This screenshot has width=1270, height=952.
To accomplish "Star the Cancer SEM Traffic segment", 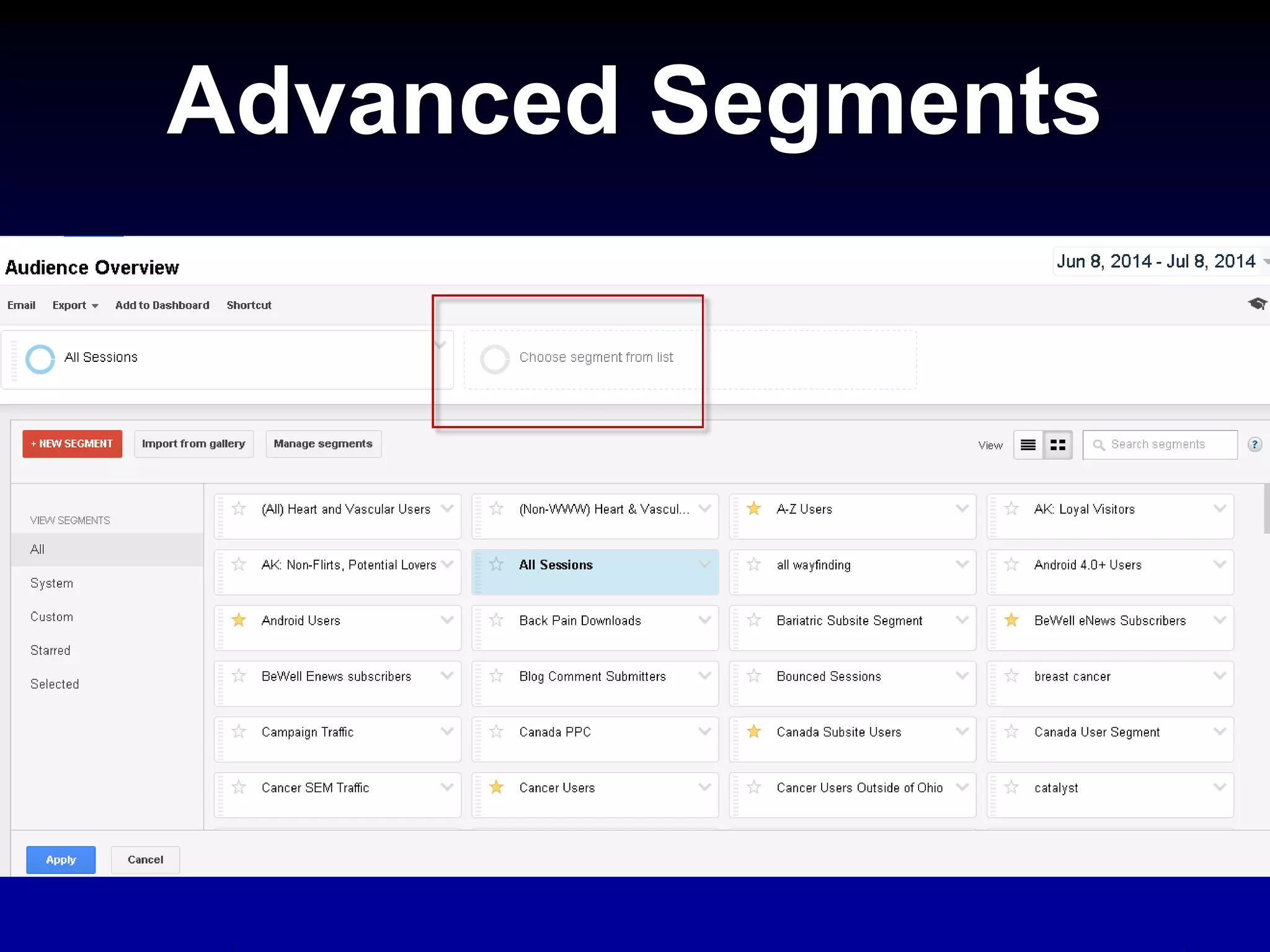I will click(x=239, y=788).
